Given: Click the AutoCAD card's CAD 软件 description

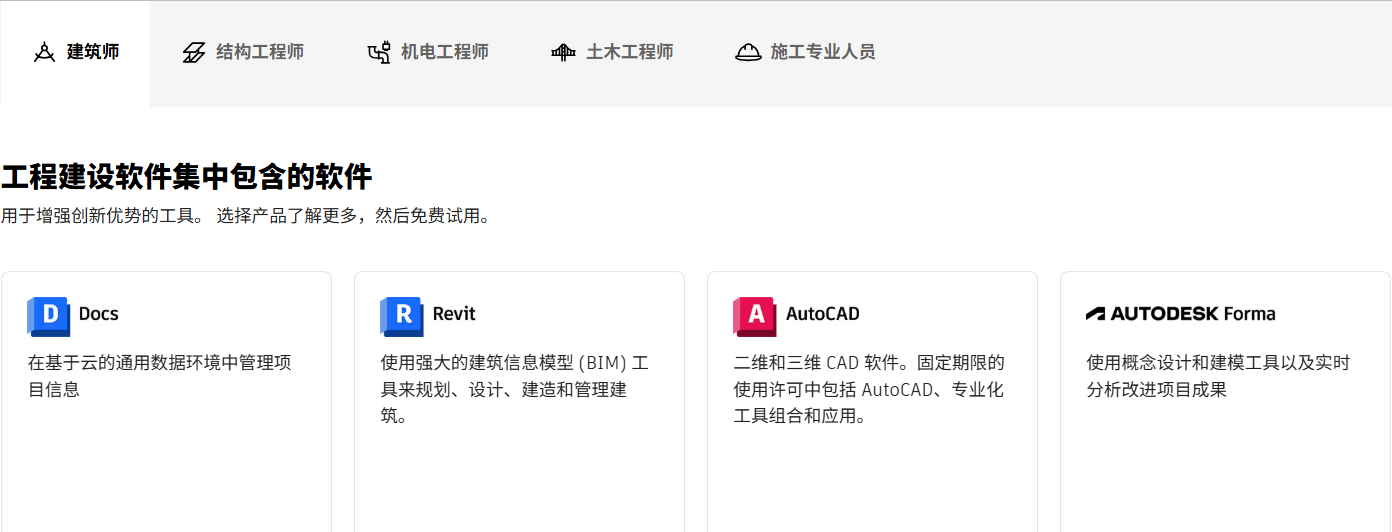Looking at the screenshot, I should tap(868, 389).
